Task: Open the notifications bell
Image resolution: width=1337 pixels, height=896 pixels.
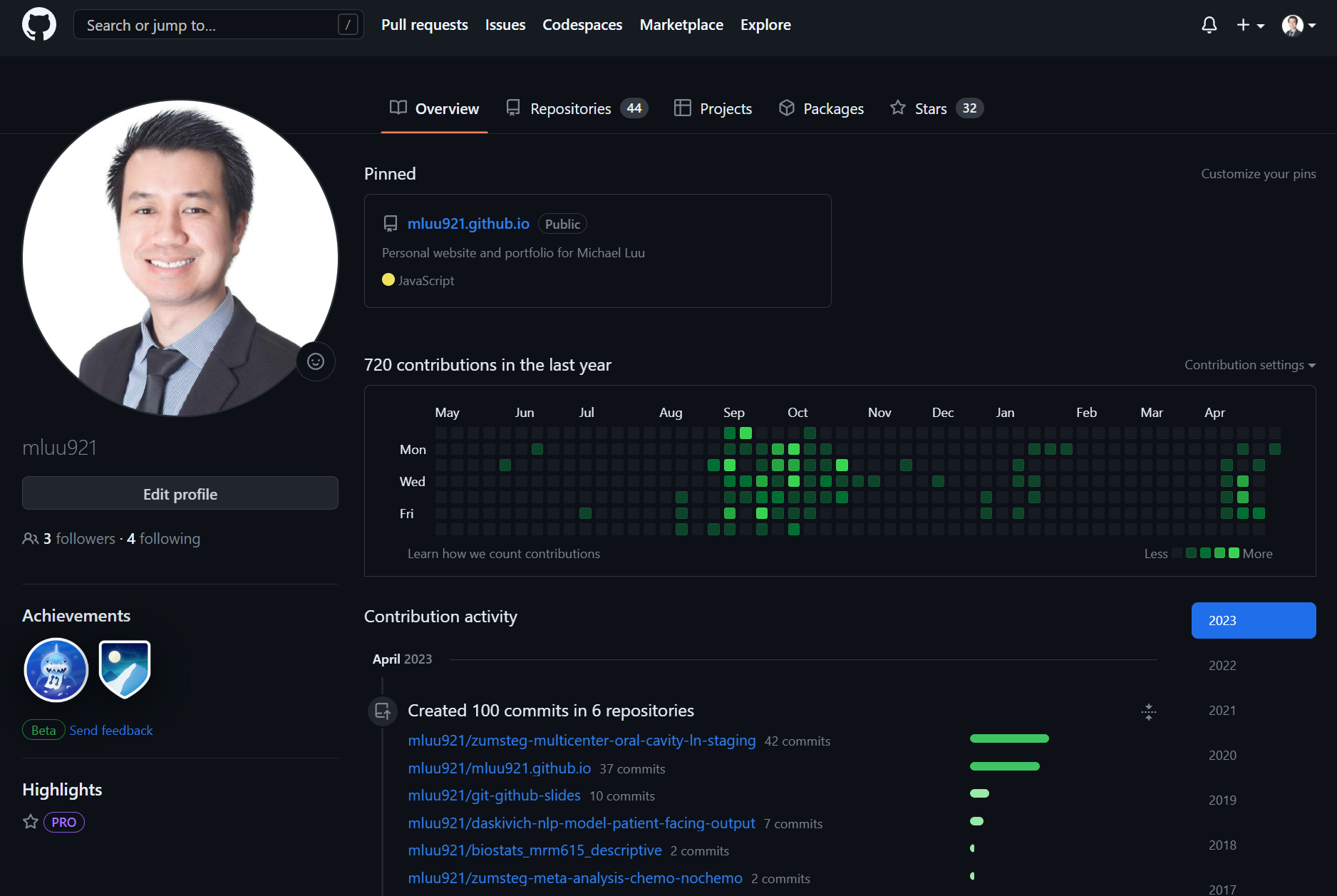Action: tap(1209, 25)
